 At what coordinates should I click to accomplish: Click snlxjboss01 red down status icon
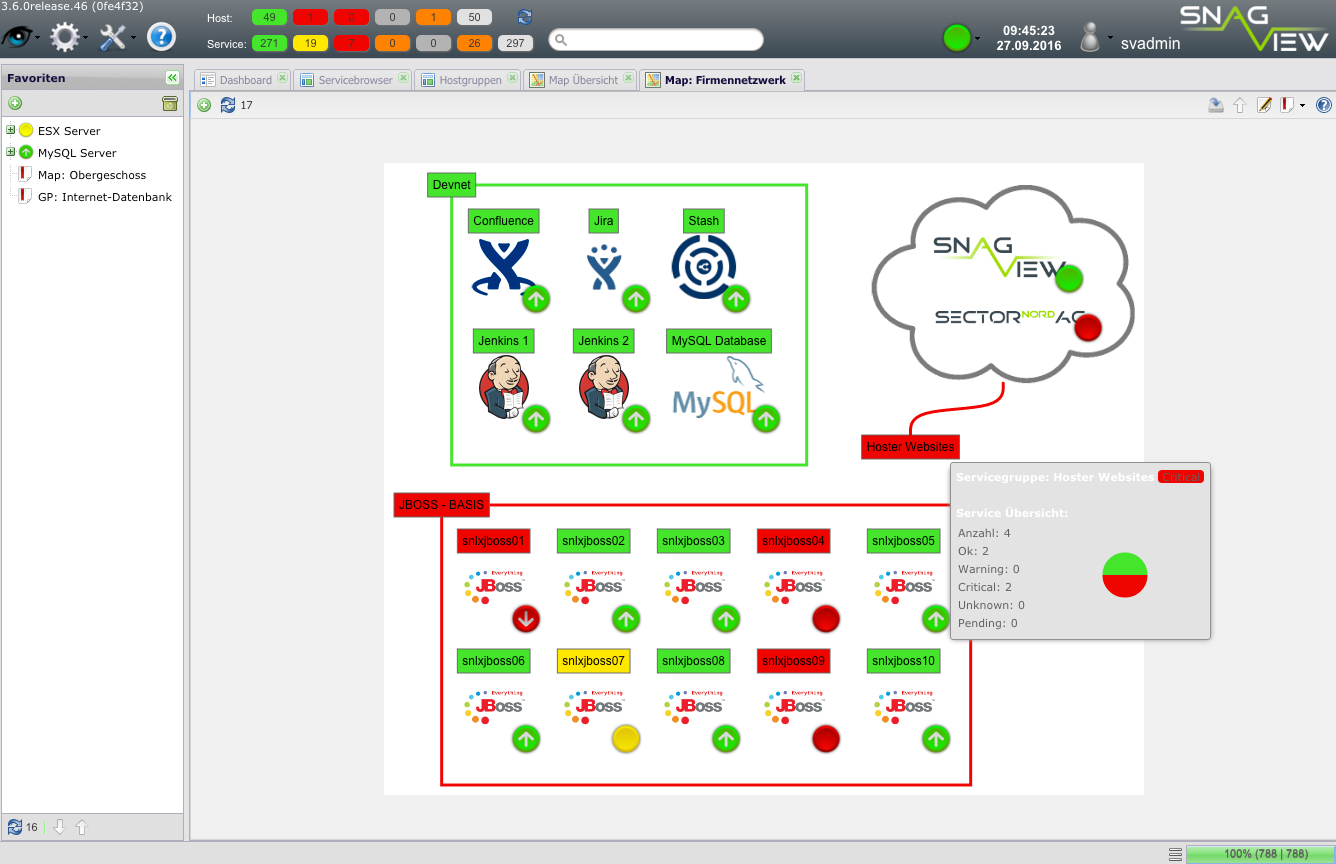click(x=527, y=619)
